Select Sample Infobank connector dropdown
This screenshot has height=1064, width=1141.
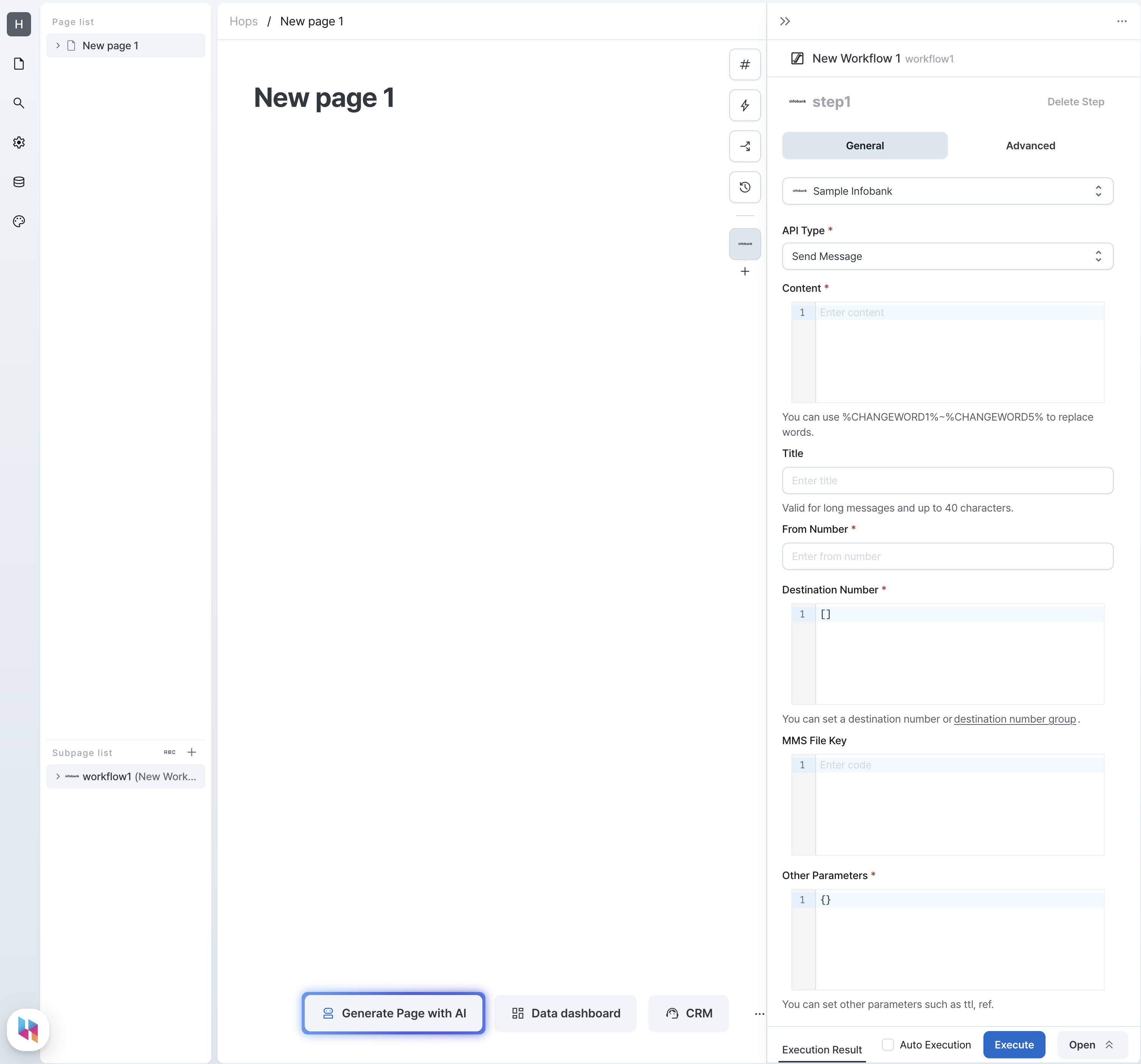(948, 191)
